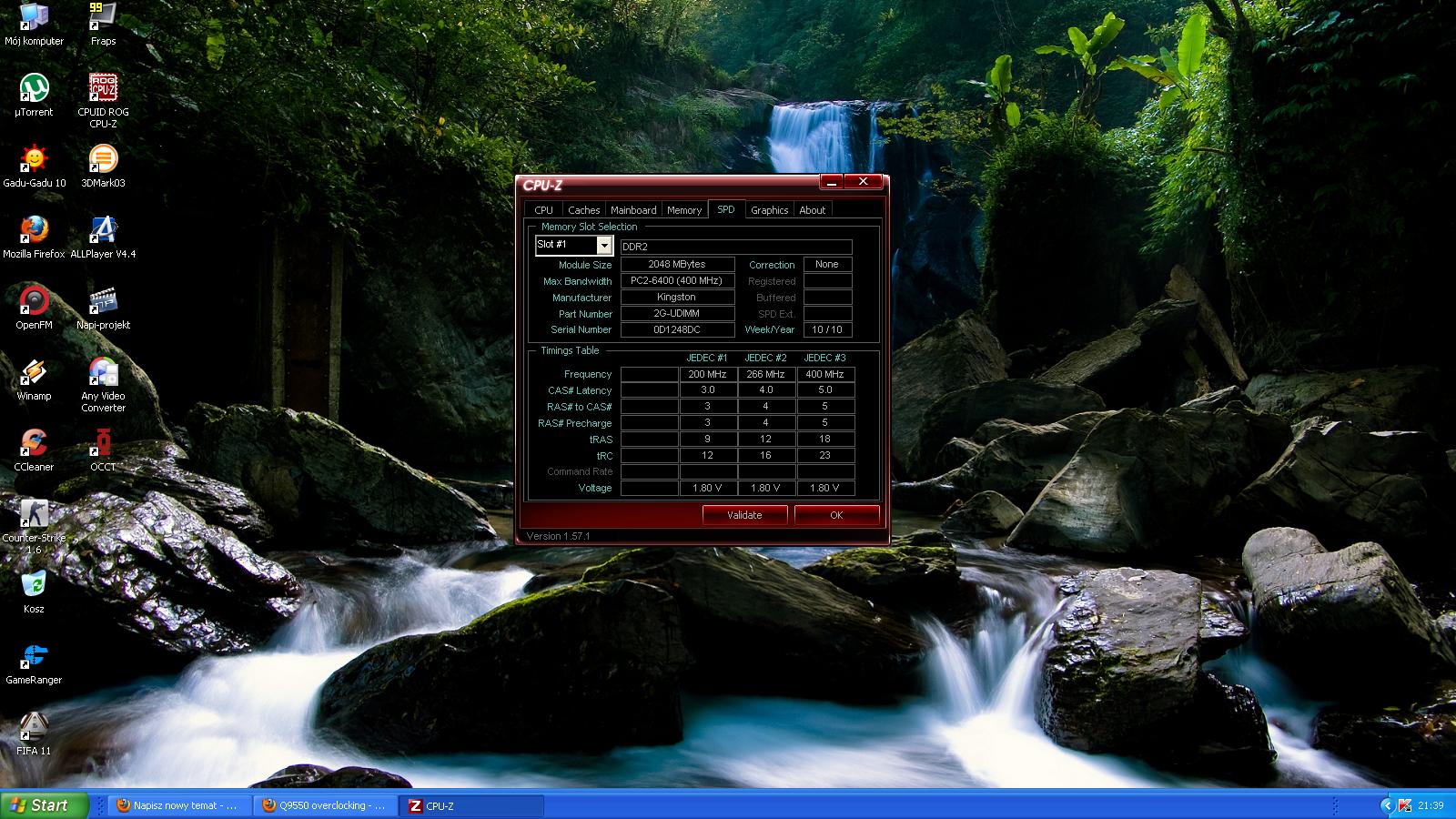Select the Week/Year value 10 / 10

[827, 330]
